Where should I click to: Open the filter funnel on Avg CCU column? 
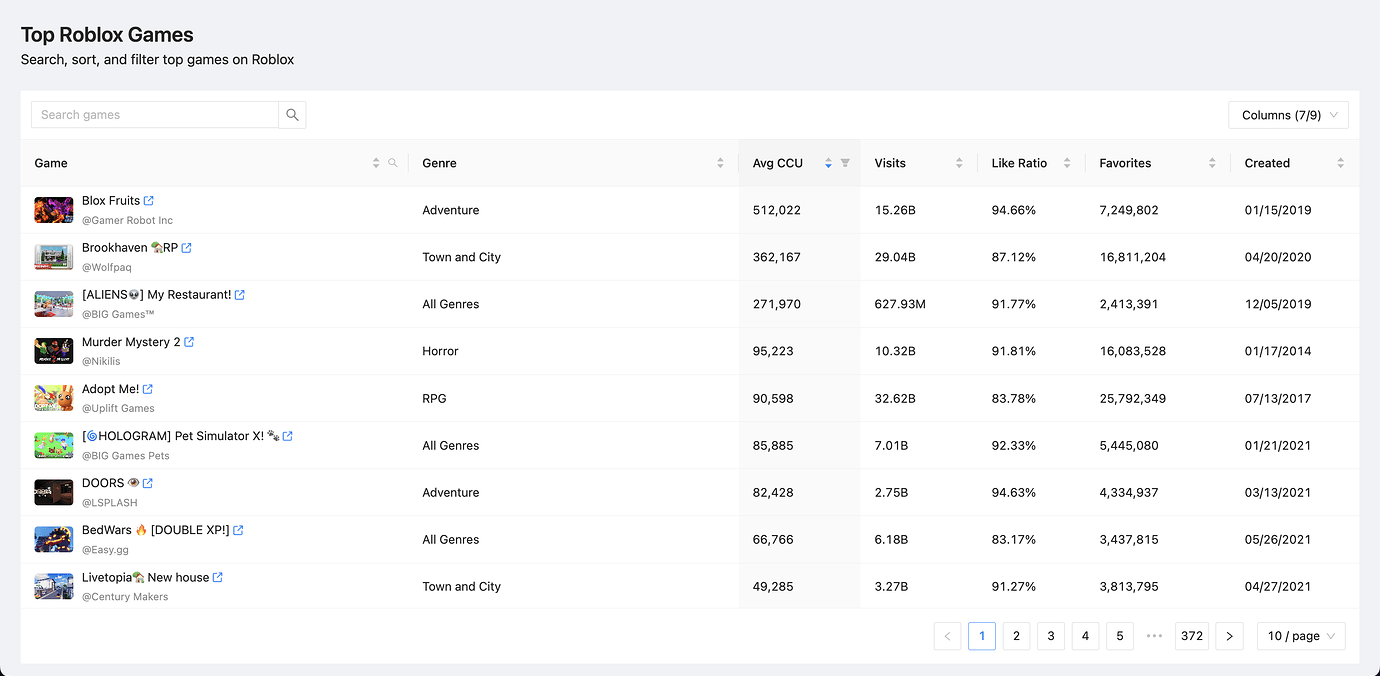pos(847,162)
